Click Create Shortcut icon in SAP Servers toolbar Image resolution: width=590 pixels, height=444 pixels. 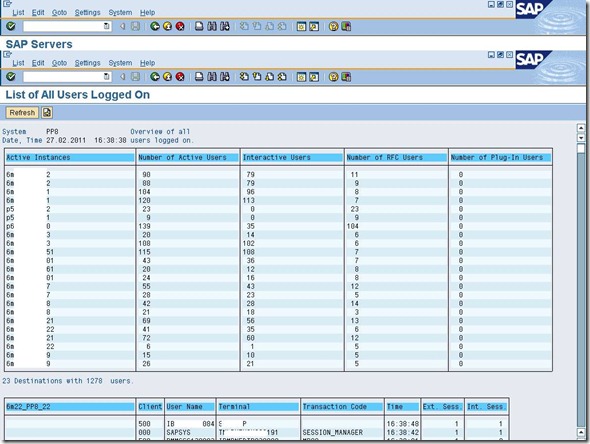[x=314, y=26]
